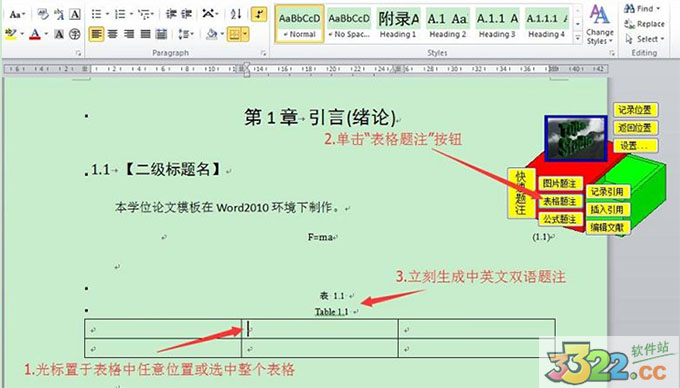Click the font color red A icon
The image size is (680, 388).
[36, 34]
